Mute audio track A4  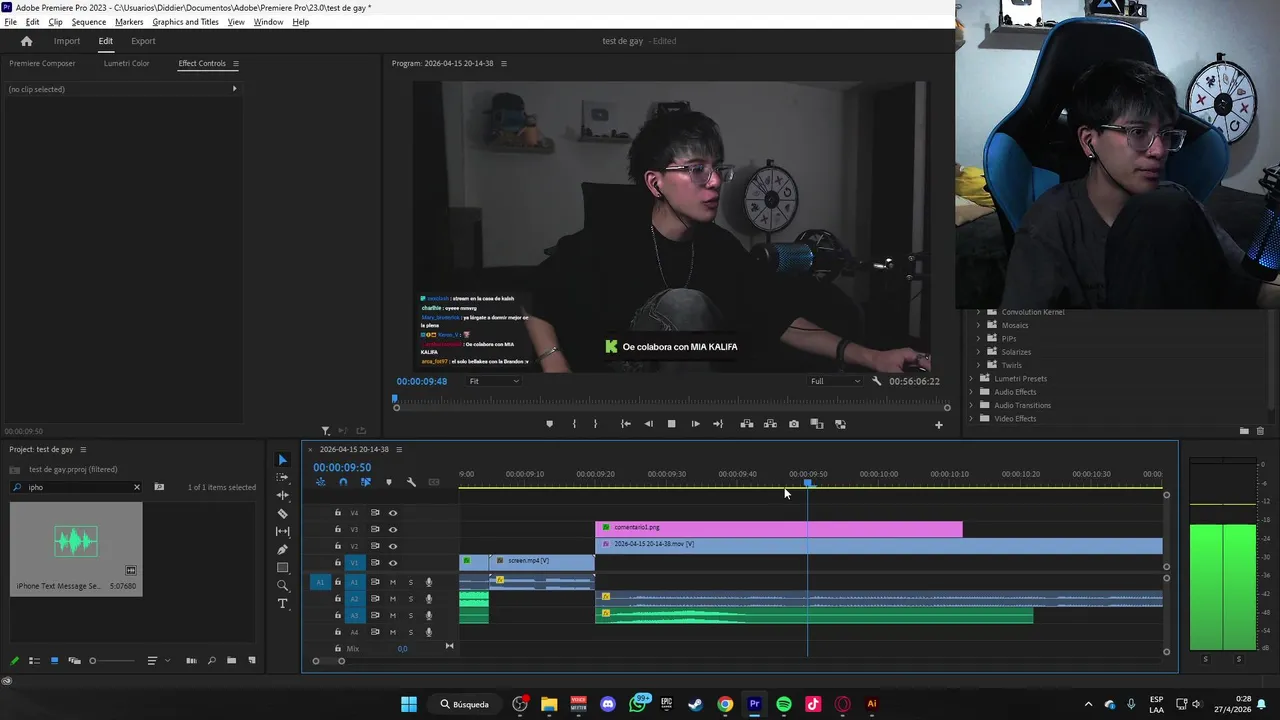click(x=393, y=632)
